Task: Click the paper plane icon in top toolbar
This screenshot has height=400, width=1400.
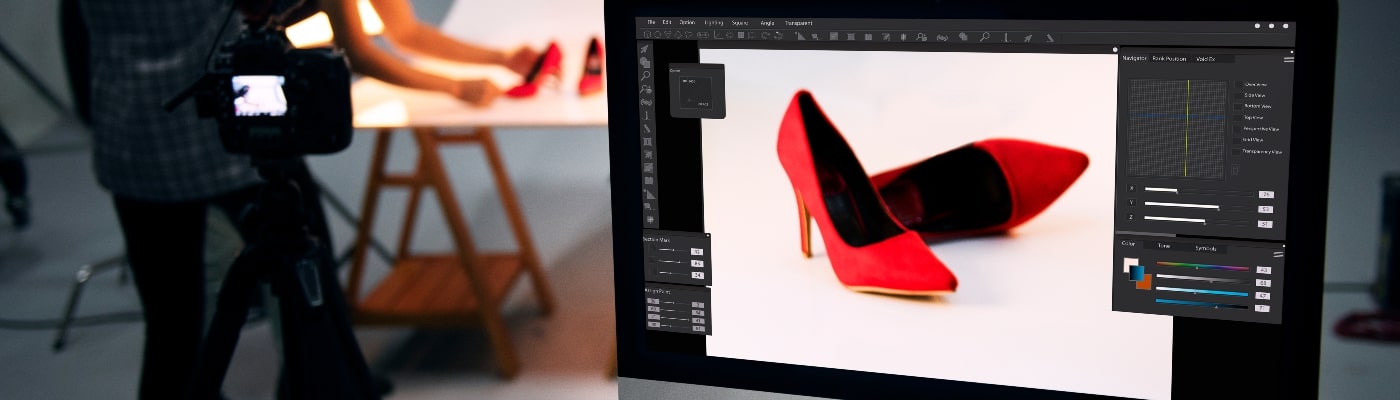Action: (x=1027, y=38)
